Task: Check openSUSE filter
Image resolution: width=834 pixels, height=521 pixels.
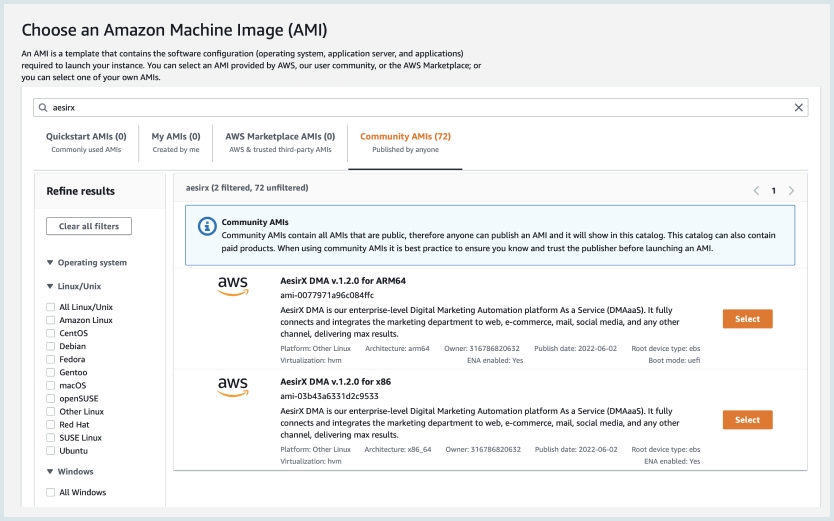Action: (51, 398)
